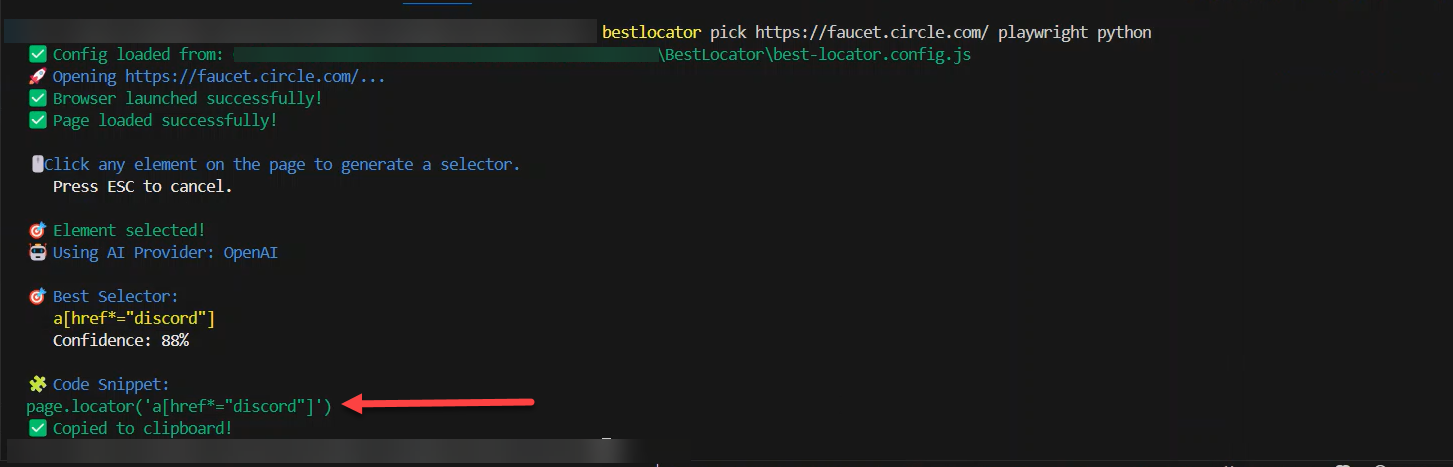Click the 'Confidence: 88%' value

(x=121, y=340)
